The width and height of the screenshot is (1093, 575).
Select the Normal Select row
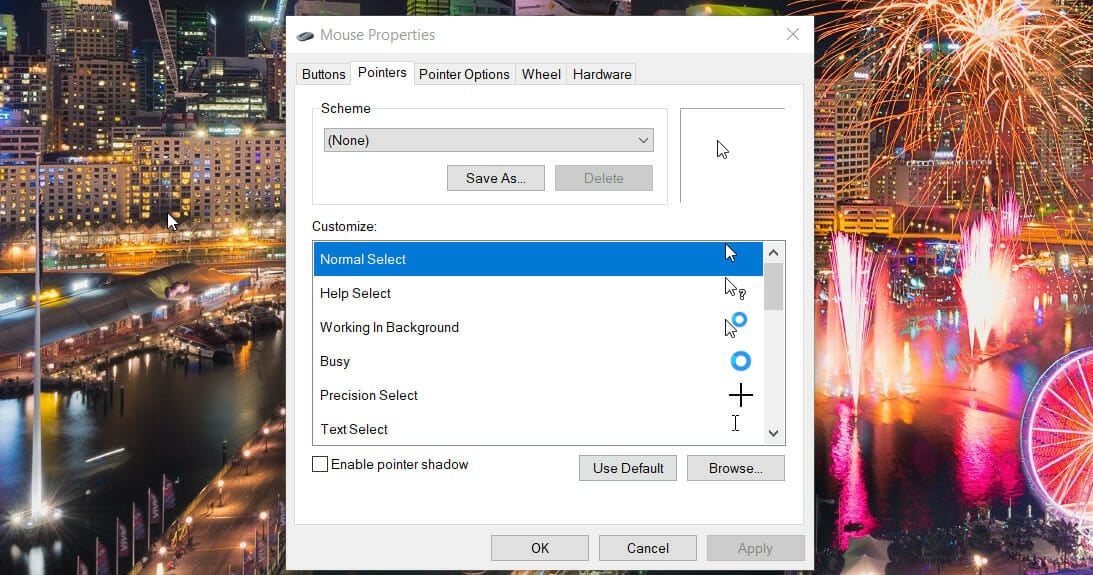point(538,259)
